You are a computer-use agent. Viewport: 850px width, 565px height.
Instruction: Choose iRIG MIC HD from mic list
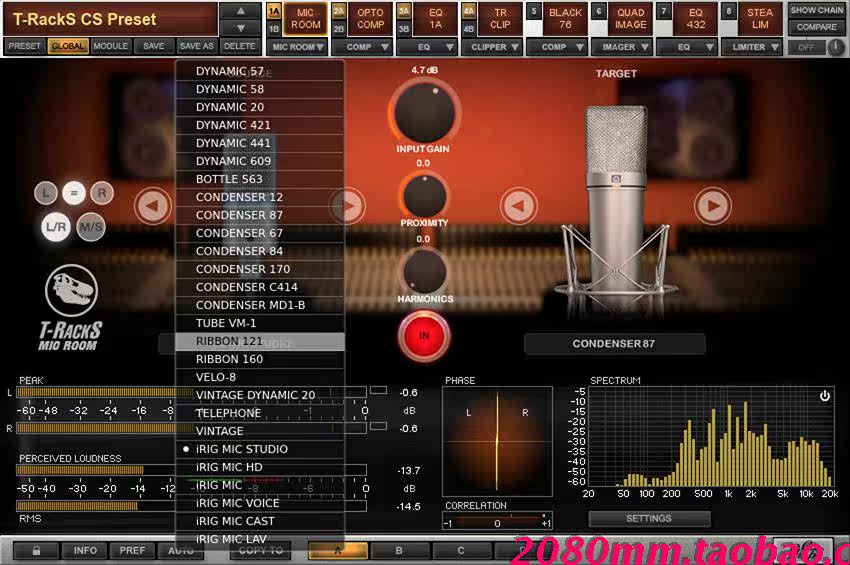tap(260, 467)
